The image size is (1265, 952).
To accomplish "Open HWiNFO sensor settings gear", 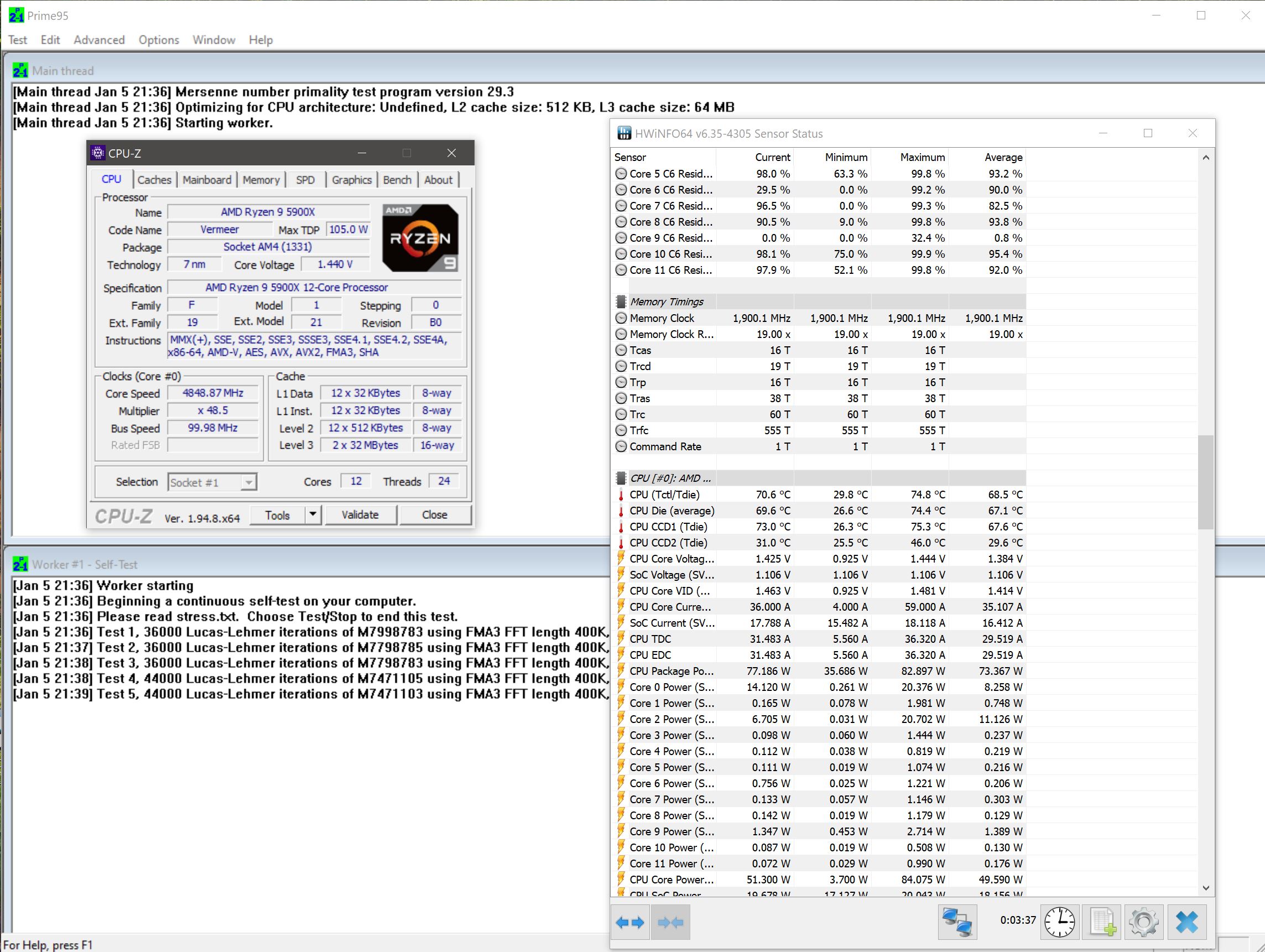I will point(1143,922).
